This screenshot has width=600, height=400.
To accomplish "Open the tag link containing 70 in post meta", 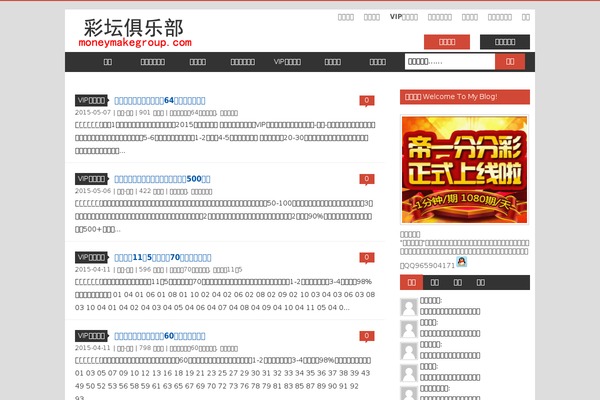I will point(189,270).
